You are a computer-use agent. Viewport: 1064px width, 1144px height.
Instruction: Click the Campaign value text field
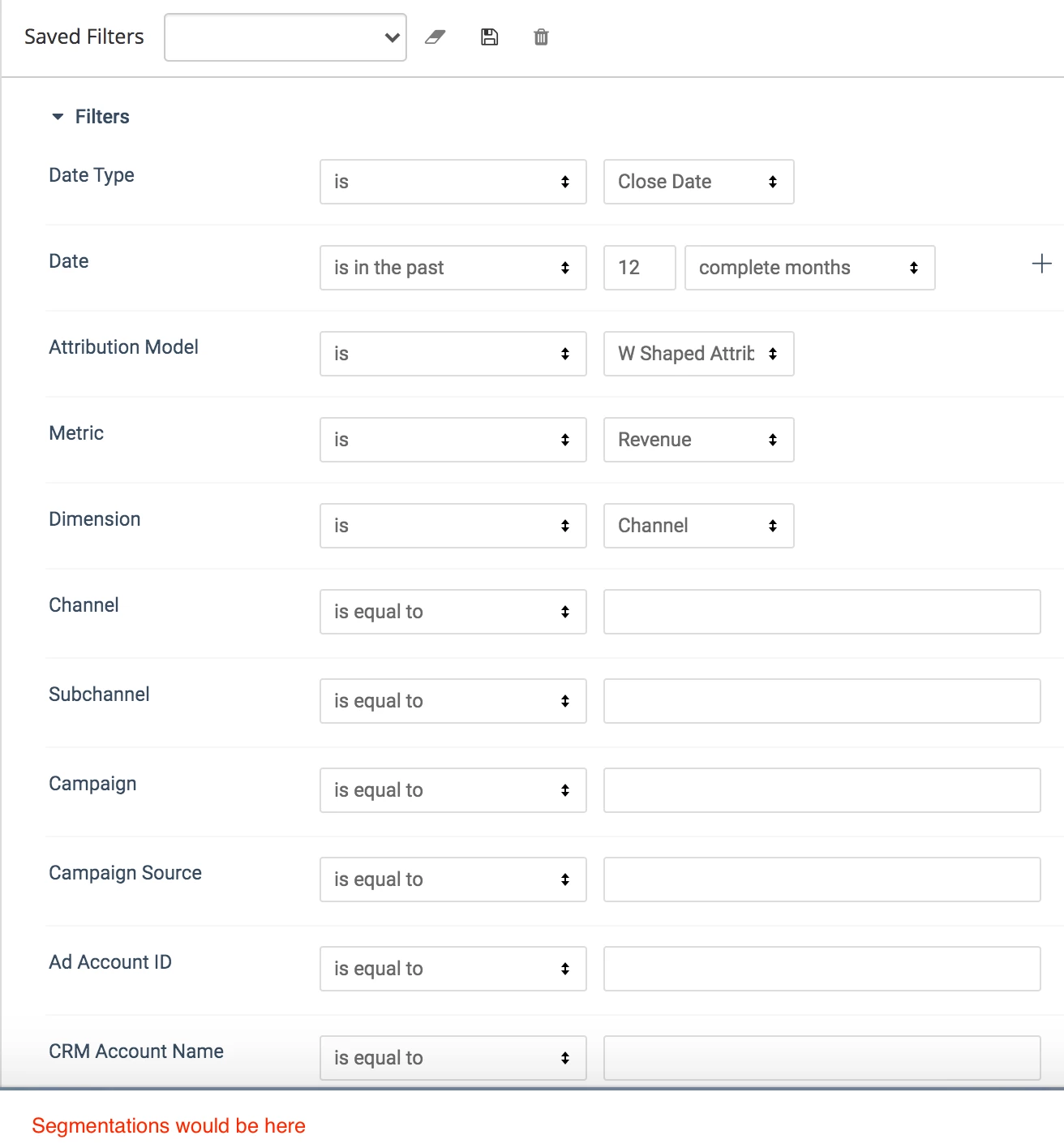tap(822, 790)
